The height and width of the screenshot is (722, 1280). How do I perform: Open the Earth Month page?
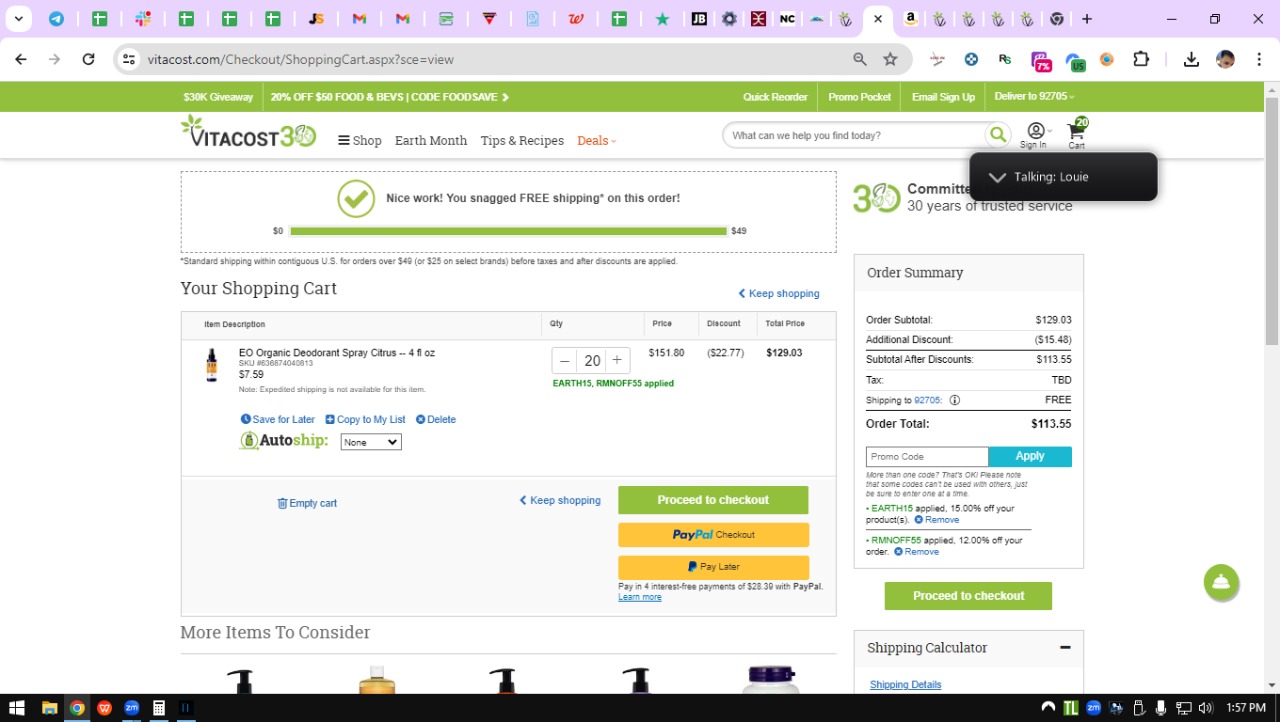point(431,141)
